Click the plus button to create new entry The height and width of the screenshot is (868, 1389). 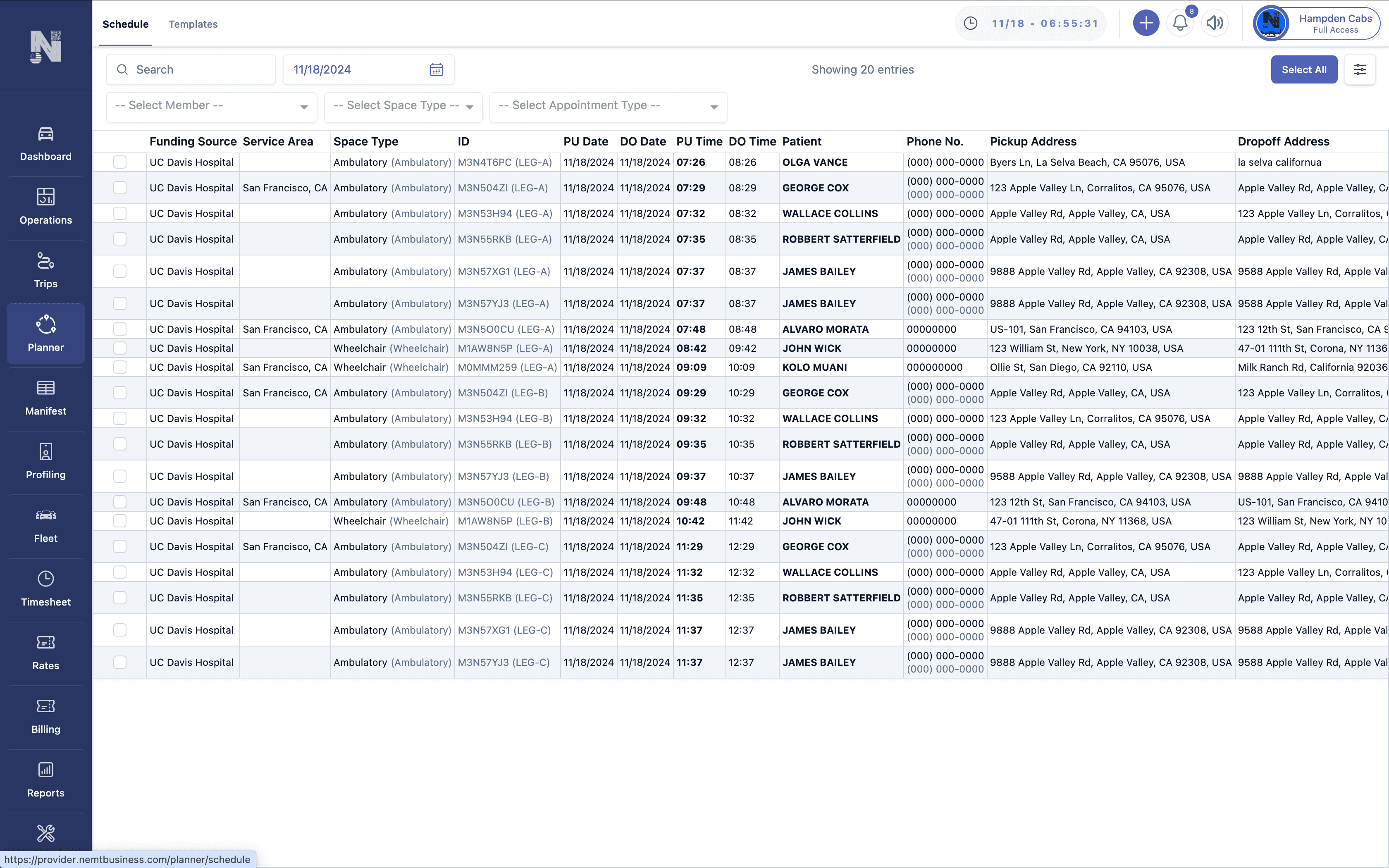(x=1146, y=23)
